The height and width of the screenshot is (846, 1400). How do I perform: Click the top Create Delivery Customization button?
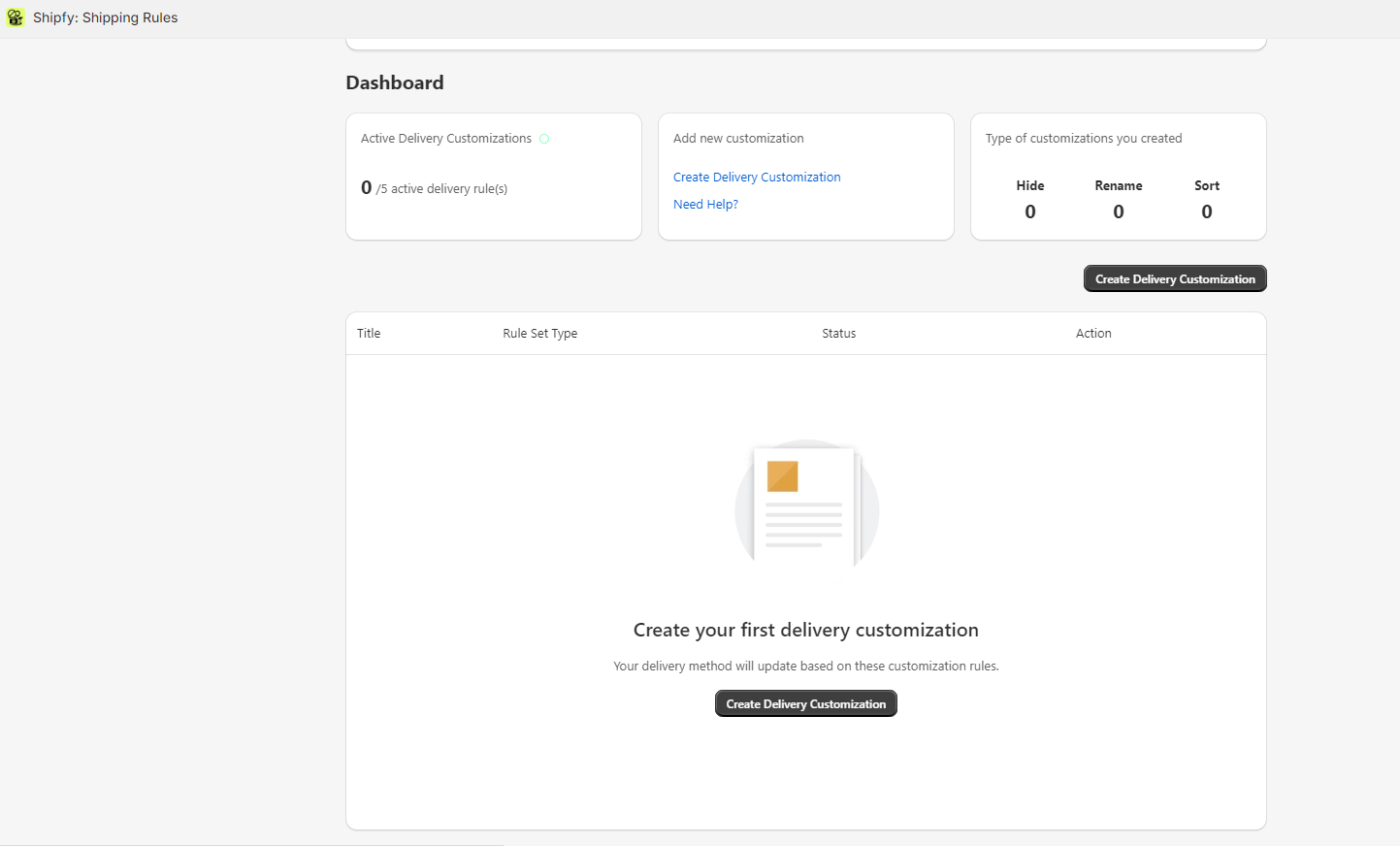[1174, 278]
